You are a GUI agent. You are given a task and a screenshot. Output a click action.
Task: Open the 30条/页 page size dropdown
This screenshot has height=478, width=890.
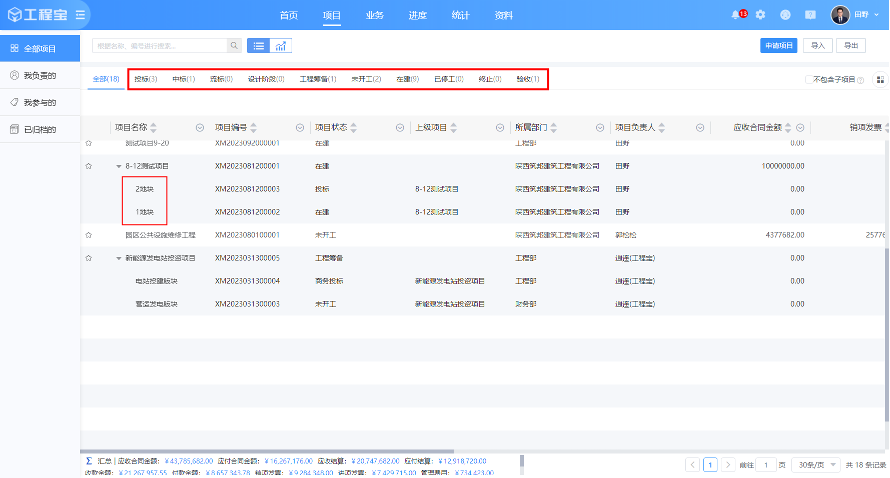tap(817, 465)
